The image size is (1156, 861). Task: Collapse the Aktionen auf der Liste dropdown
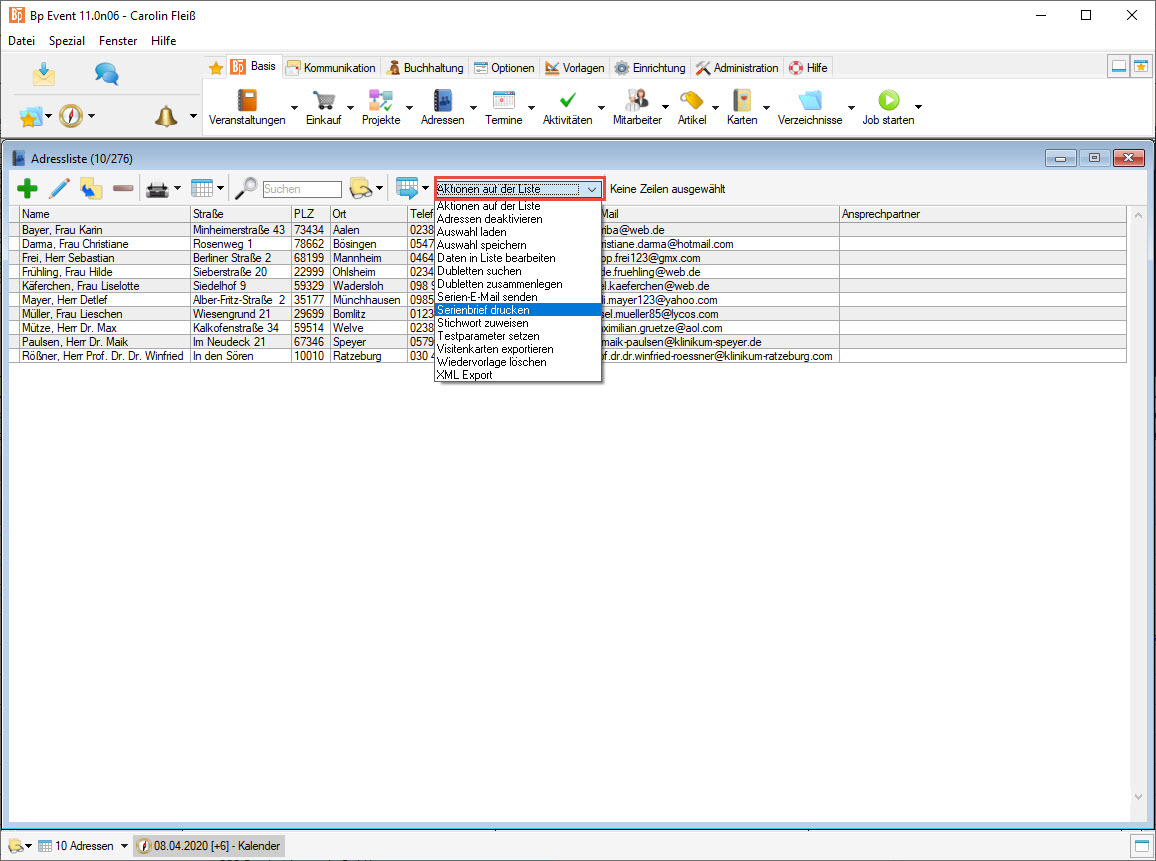(592, 189)
